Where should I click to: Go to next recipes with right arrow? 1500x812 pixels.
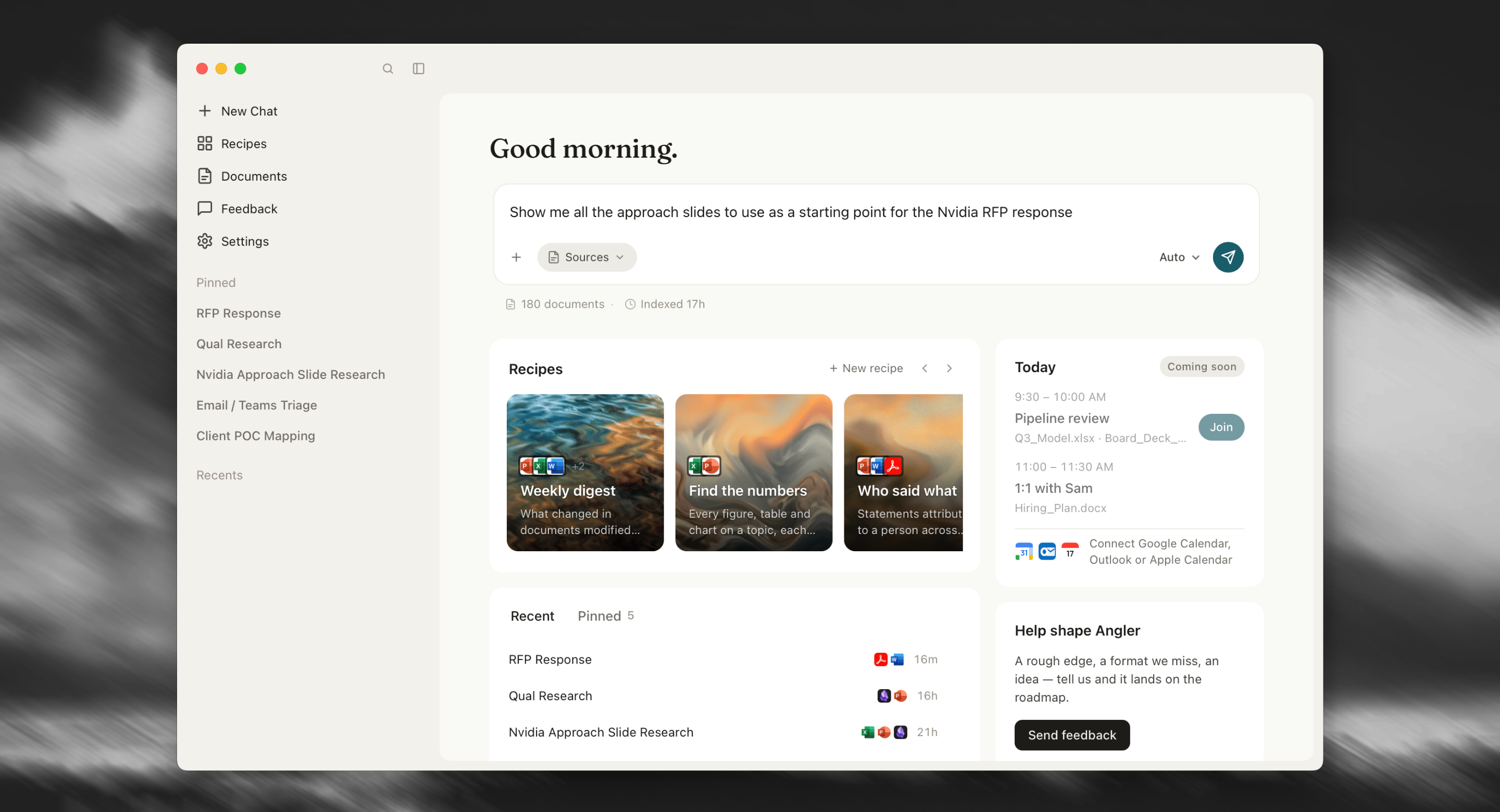click(x=949, y=369)
